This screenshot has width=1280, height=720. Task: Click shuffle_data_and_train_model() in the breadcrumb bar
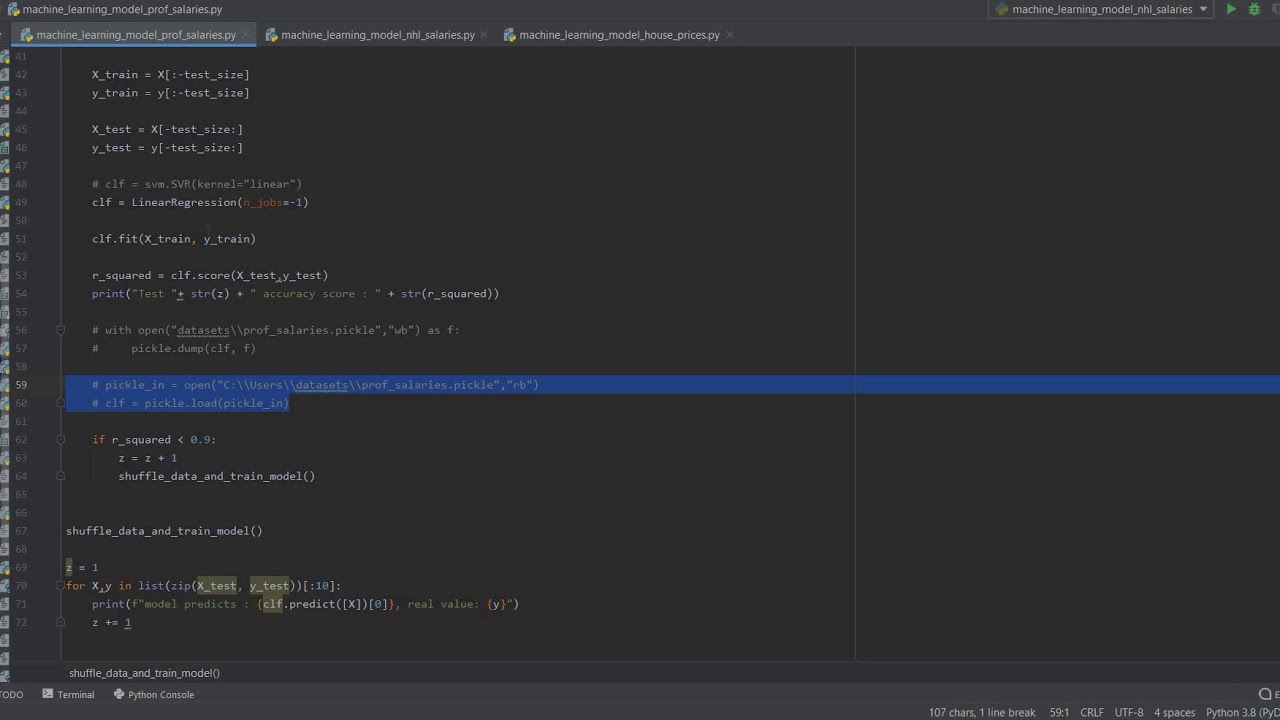144,673
